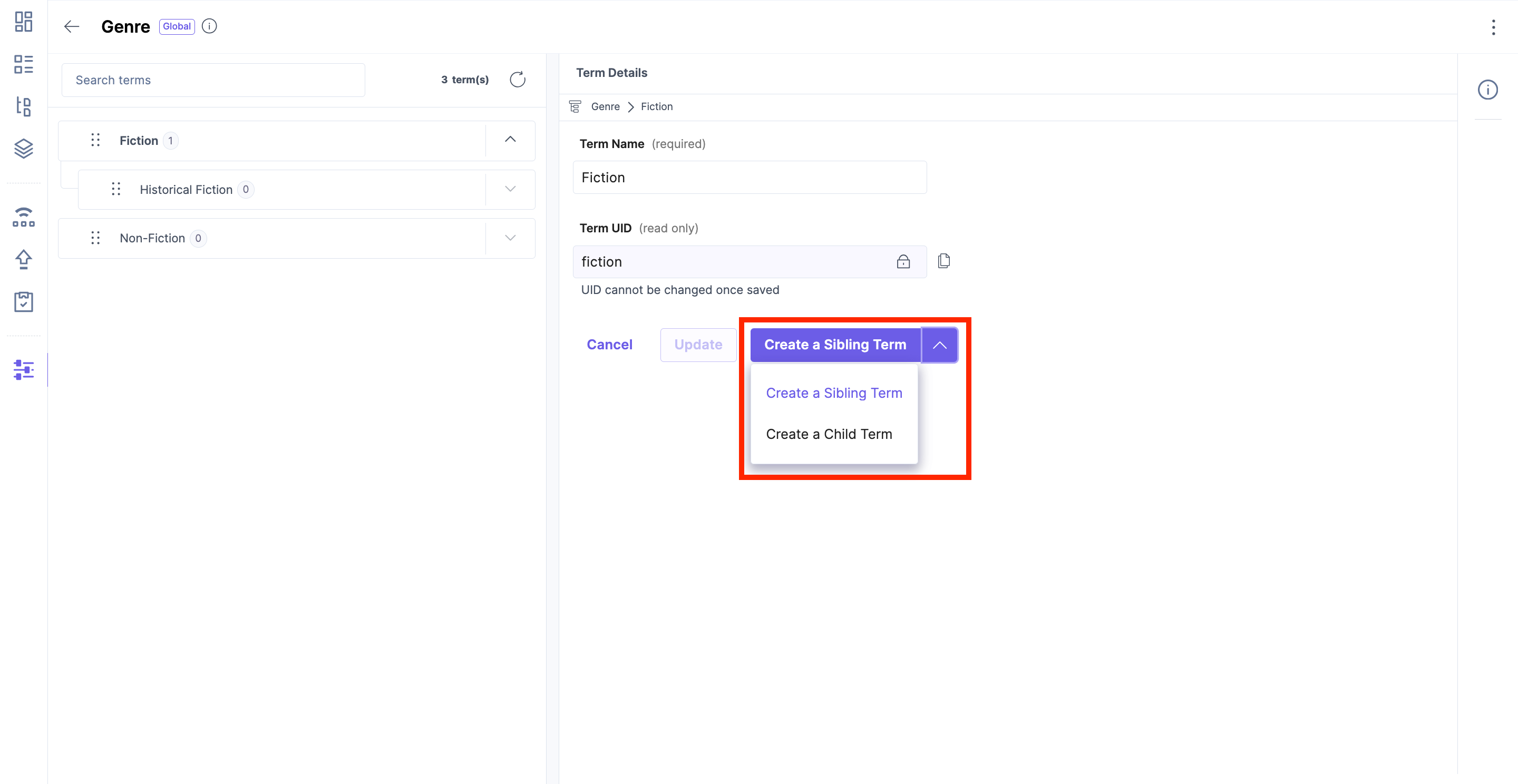This screenshot has height=784, width=1518.
Task: Open the layers stack icon in sidebar
Action: click(x=24, y=149)
